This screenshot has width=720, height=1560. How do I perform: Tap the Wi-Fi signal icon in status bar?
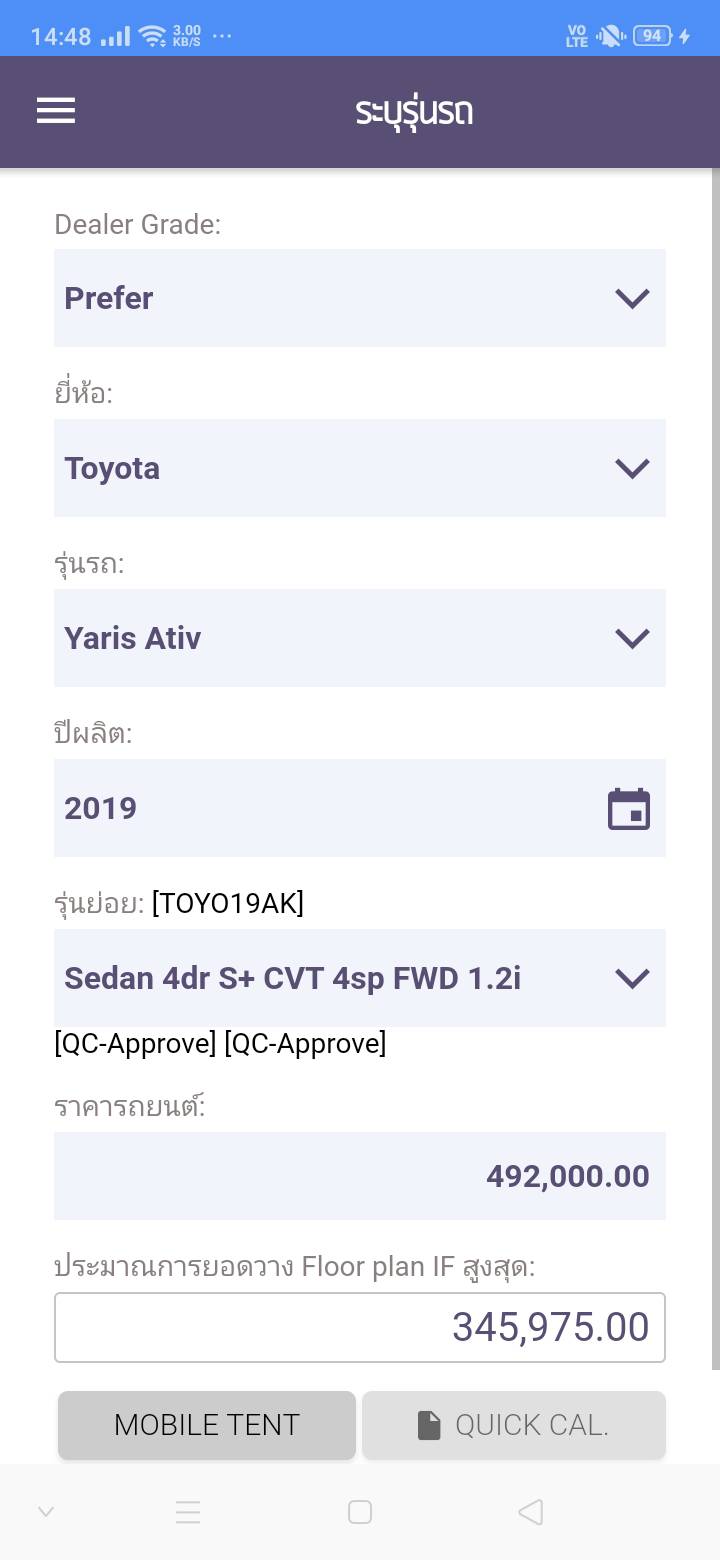pyautogui.click(x=153, y=37)
